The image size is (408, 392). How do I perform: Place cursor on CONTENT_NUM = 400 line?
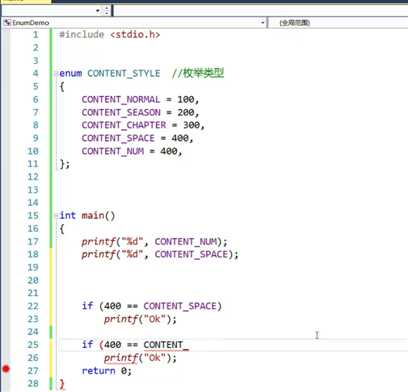click(132, 151)
